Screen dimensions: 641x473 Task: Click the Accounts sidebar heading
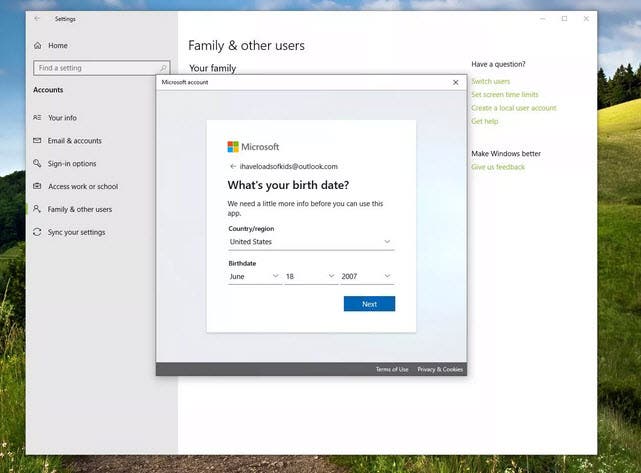point(48,90)
